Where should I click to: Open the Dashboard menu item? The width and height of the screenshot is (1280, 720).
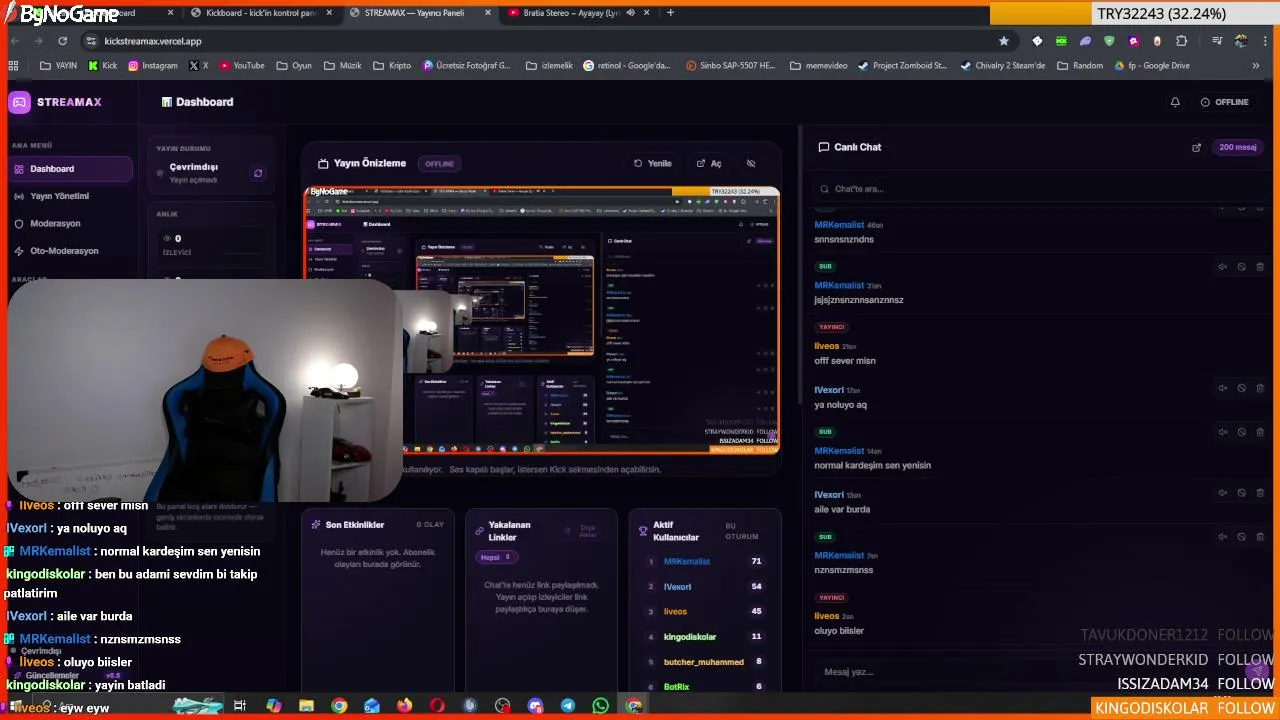click(70, 169)
